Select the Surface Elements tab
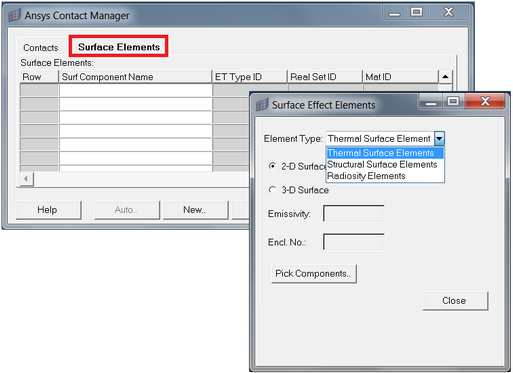The image size is (513, 373). (119, 47)
